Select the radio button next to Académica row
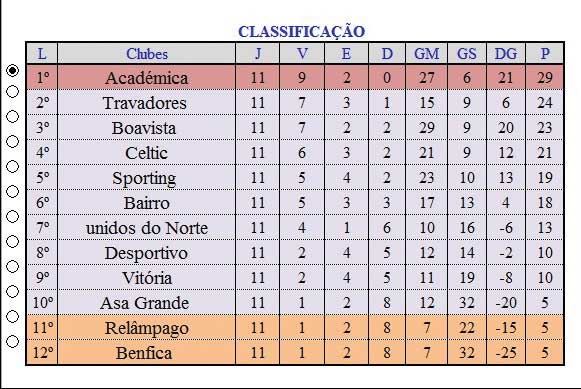 click(x=13, y=70)
